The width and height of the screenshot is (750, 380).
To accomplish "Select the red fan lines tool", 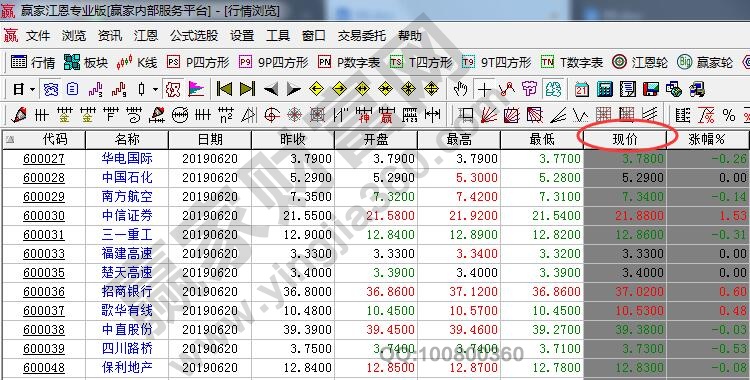I will point(488,115).
